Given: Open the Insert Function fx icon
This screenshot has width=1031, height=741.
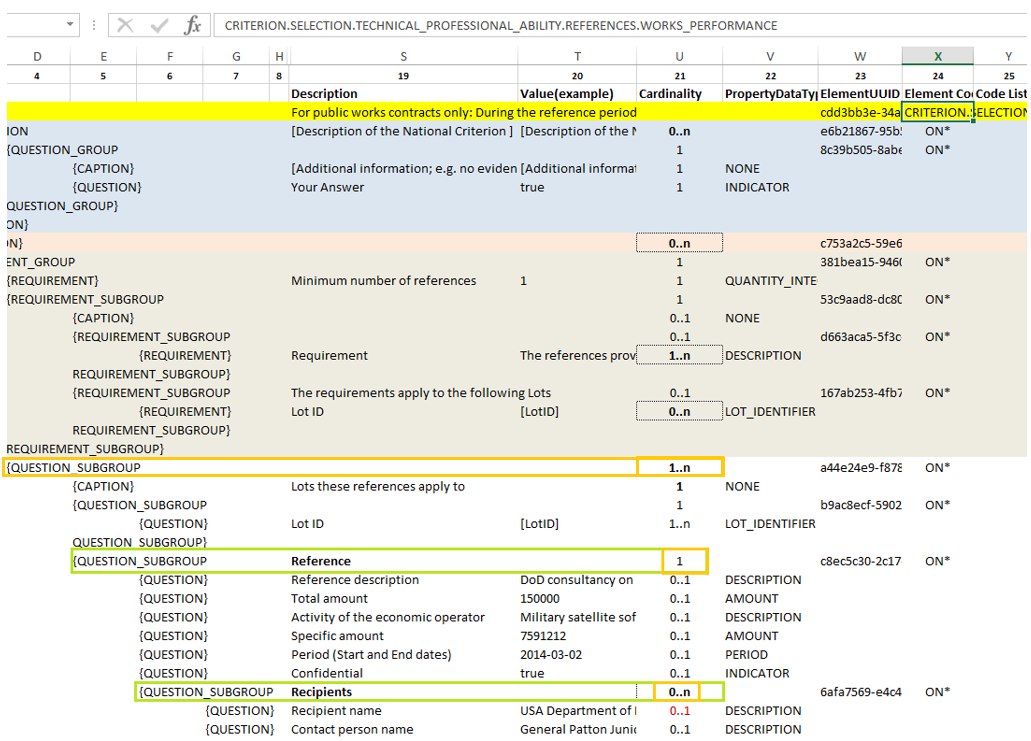Looking at the screenshot, I should click(192, 26).
